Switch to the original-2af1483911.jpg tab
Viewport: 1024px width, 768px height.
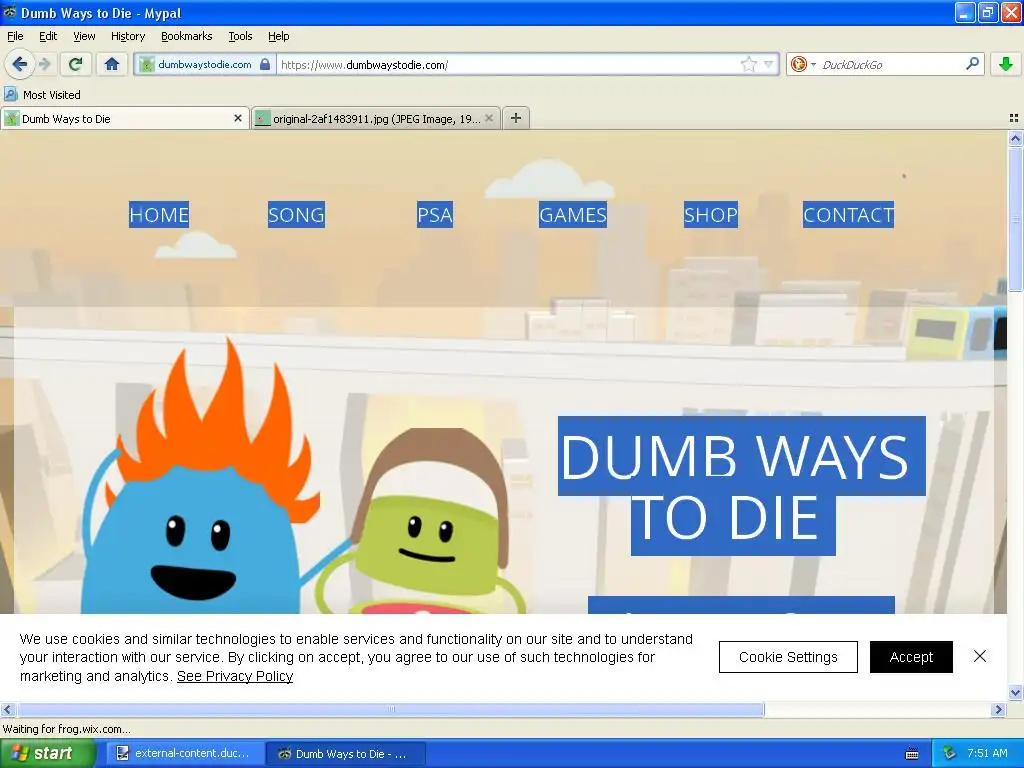376,119
